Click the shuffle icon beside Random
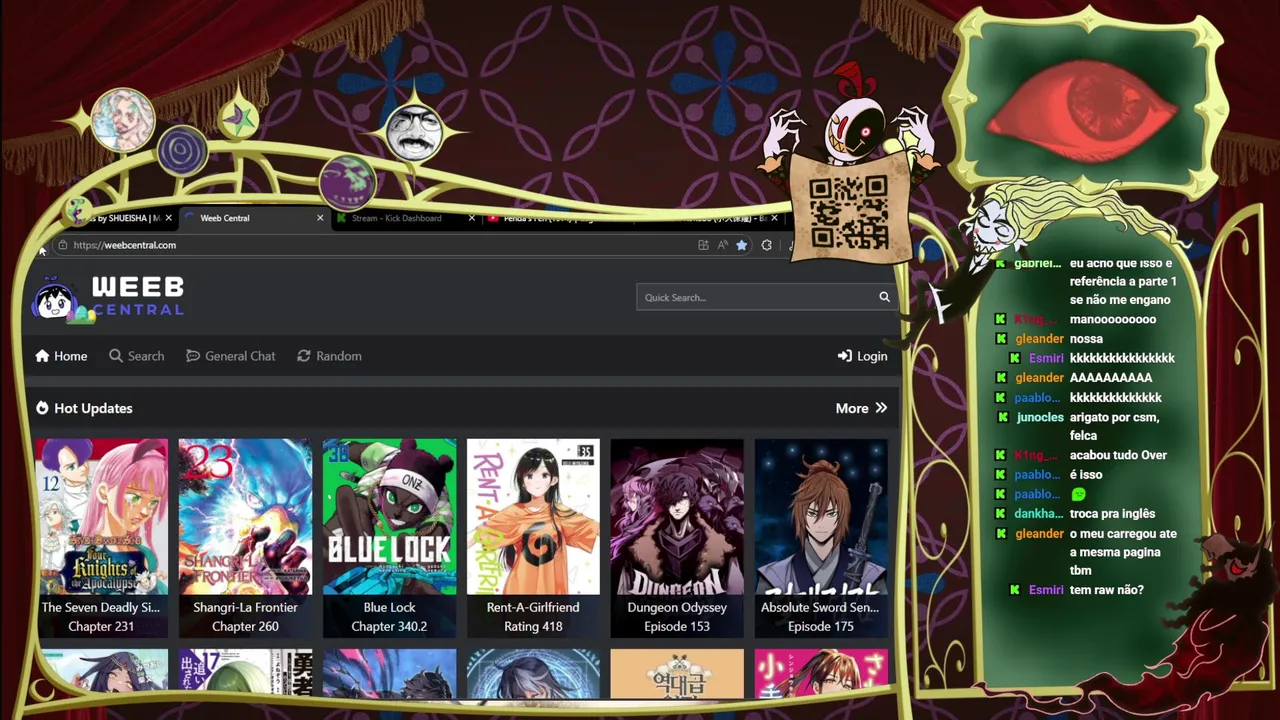This screenshot has width=1280, height=720. click(304, 356)
